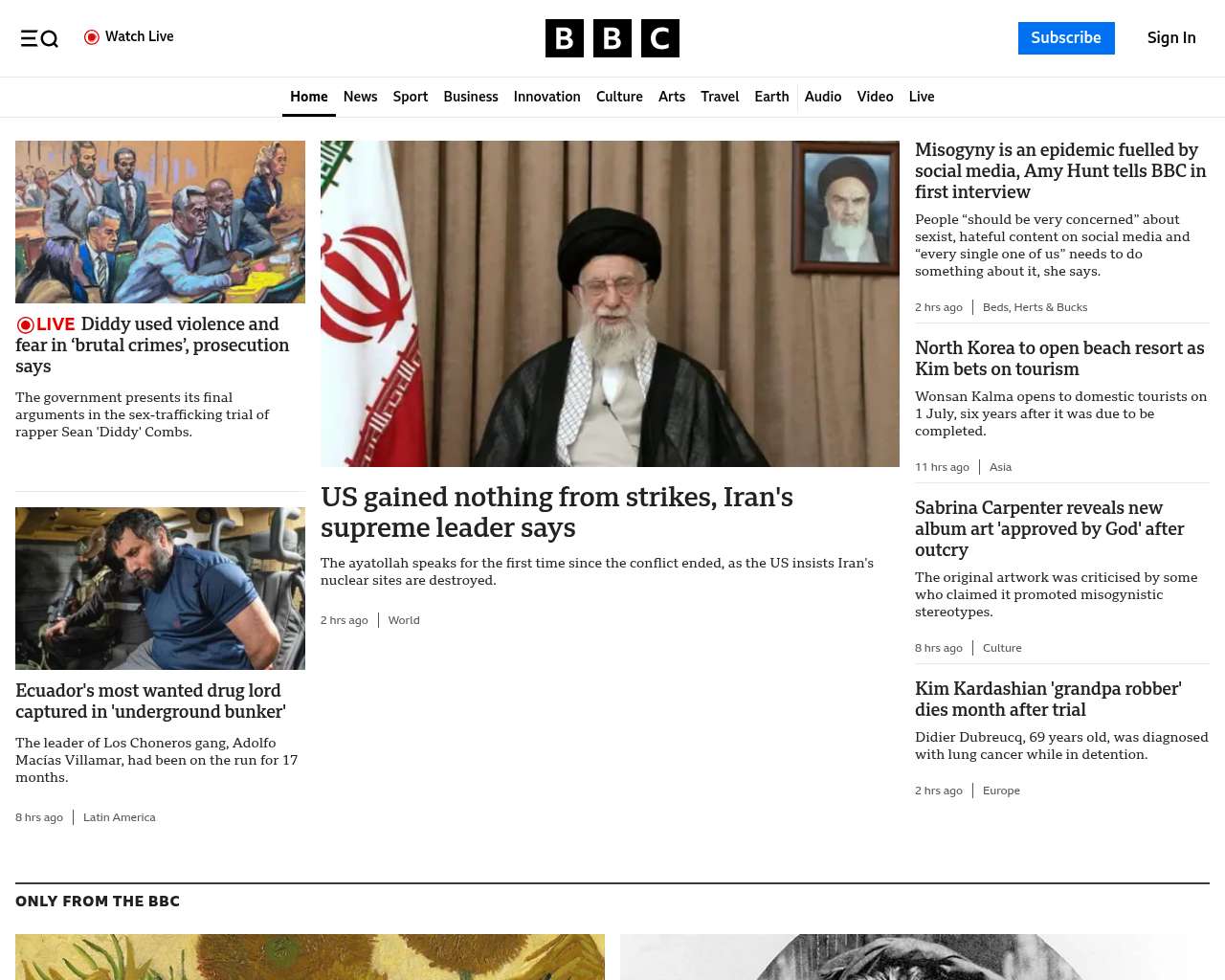This screenshot has height=980, width=1225.
Task: Open the sunflowers painting thumbnail
Action: 310,957
